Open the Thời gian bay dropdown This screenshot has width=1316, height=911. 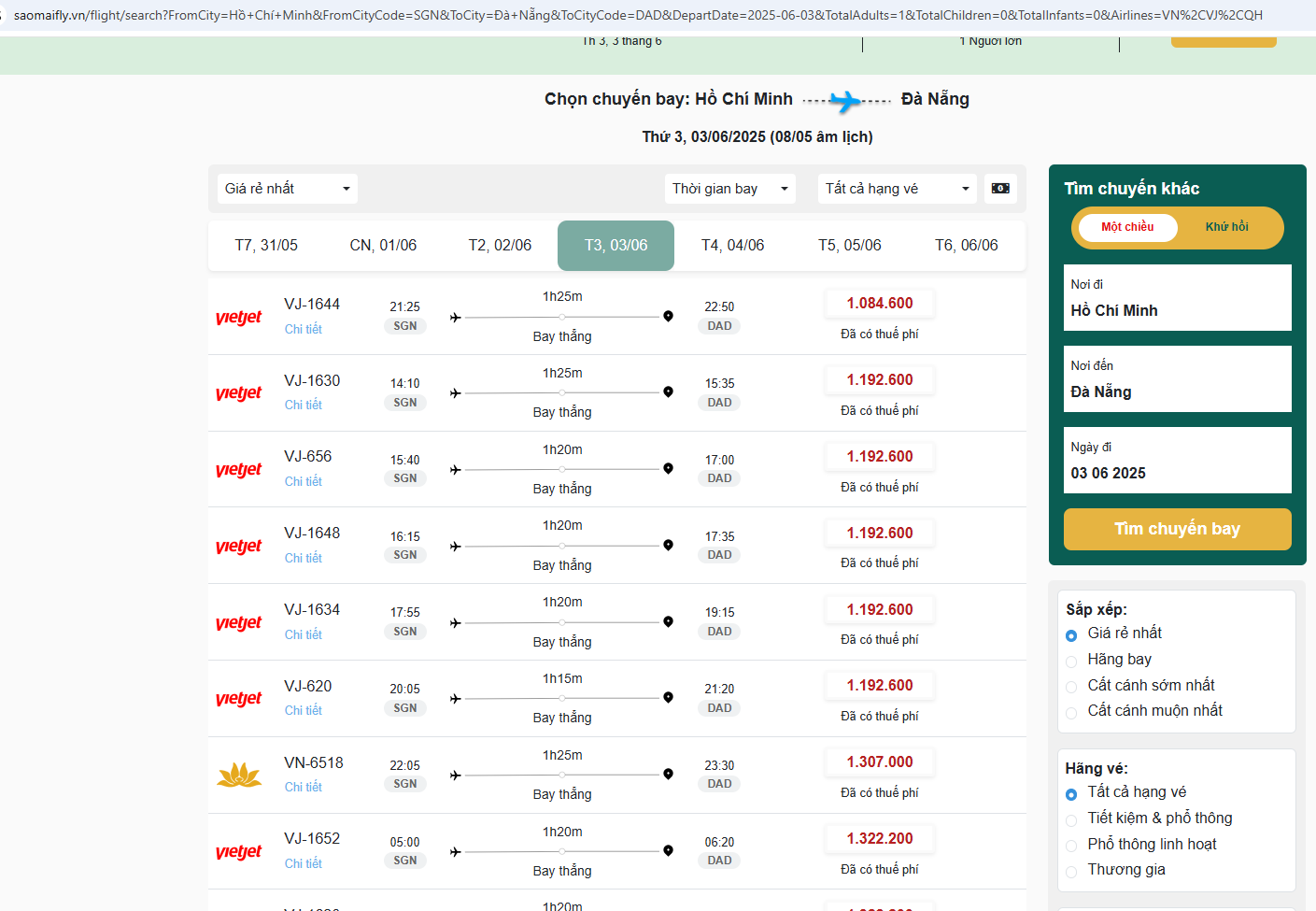coord(730,189)
